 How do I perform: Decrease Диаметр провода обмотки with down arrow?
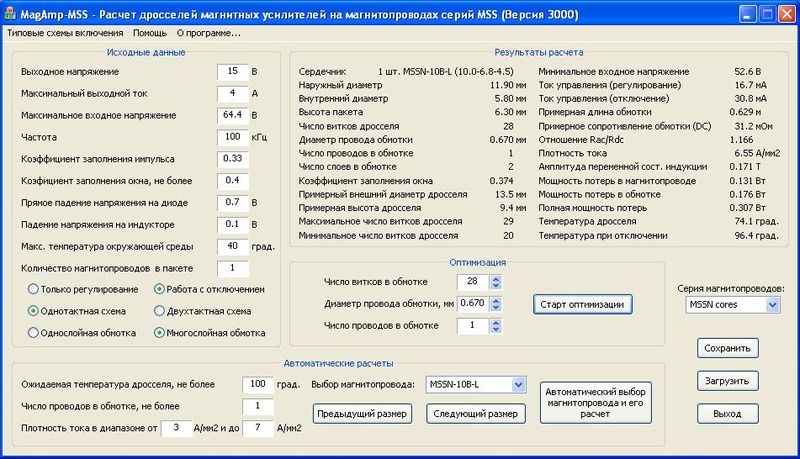click(496, 308)
